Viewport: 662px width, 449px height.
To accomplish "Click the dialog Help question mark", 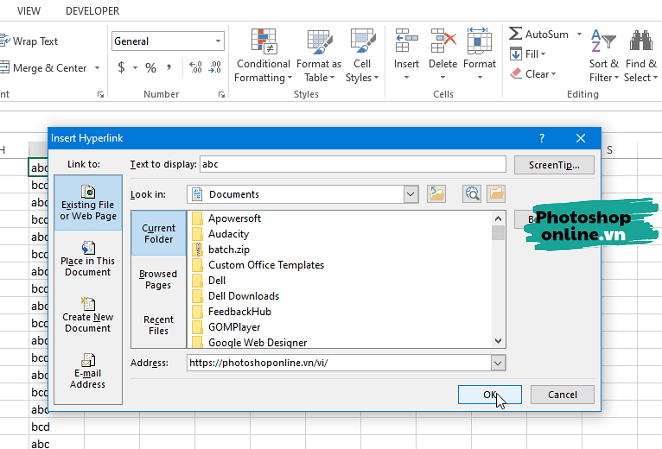I will (542, 139).
